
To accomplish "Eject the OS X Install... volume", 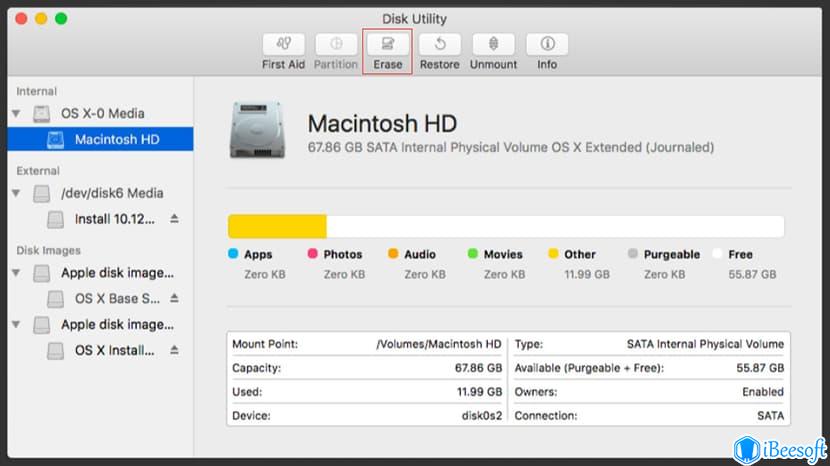I will pyautogui.click(x=174, y=350).
